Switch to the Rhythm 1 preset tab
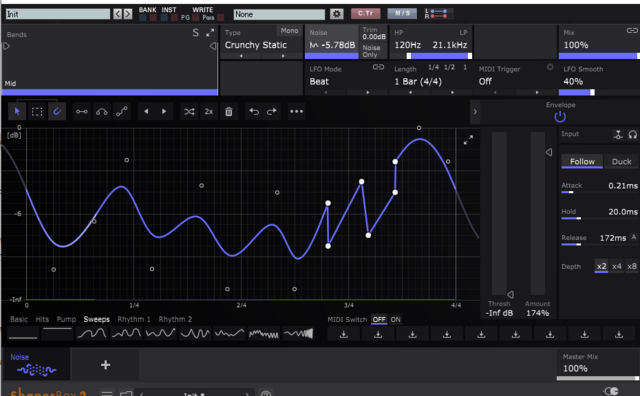This screenshot has width=640, height=396. [134, 319]
